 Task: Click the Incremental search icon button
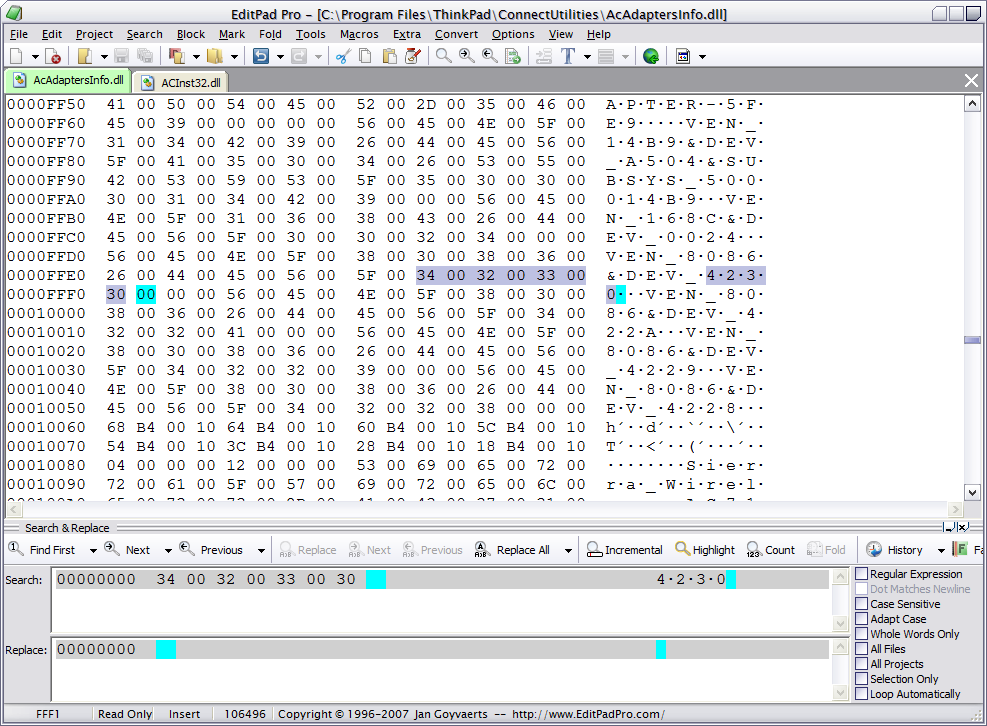point(624,550)
